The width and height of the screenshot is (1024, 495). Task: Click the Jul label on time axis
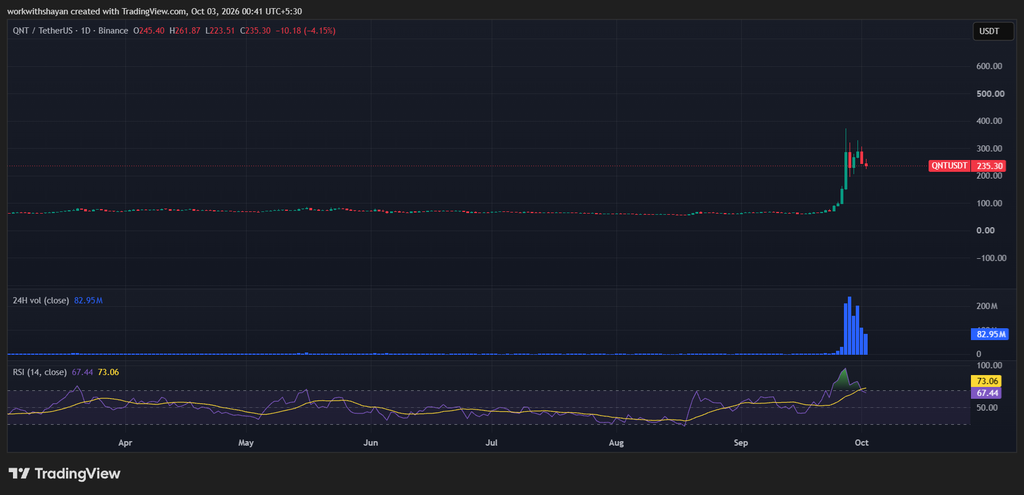(x=492, y=443)
